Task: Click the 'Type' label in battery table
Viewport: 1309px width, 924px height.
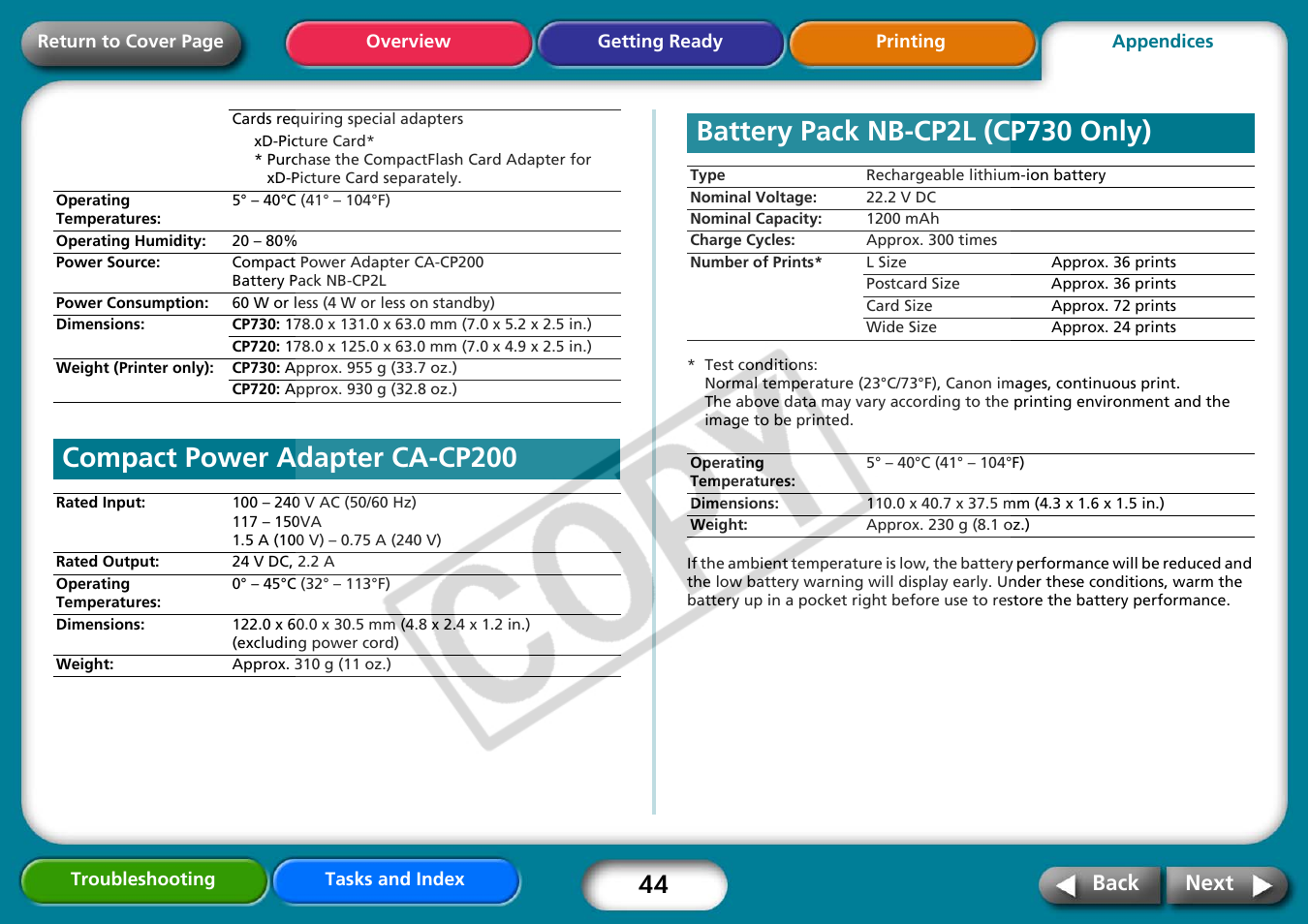Action: tap(707, 175)
